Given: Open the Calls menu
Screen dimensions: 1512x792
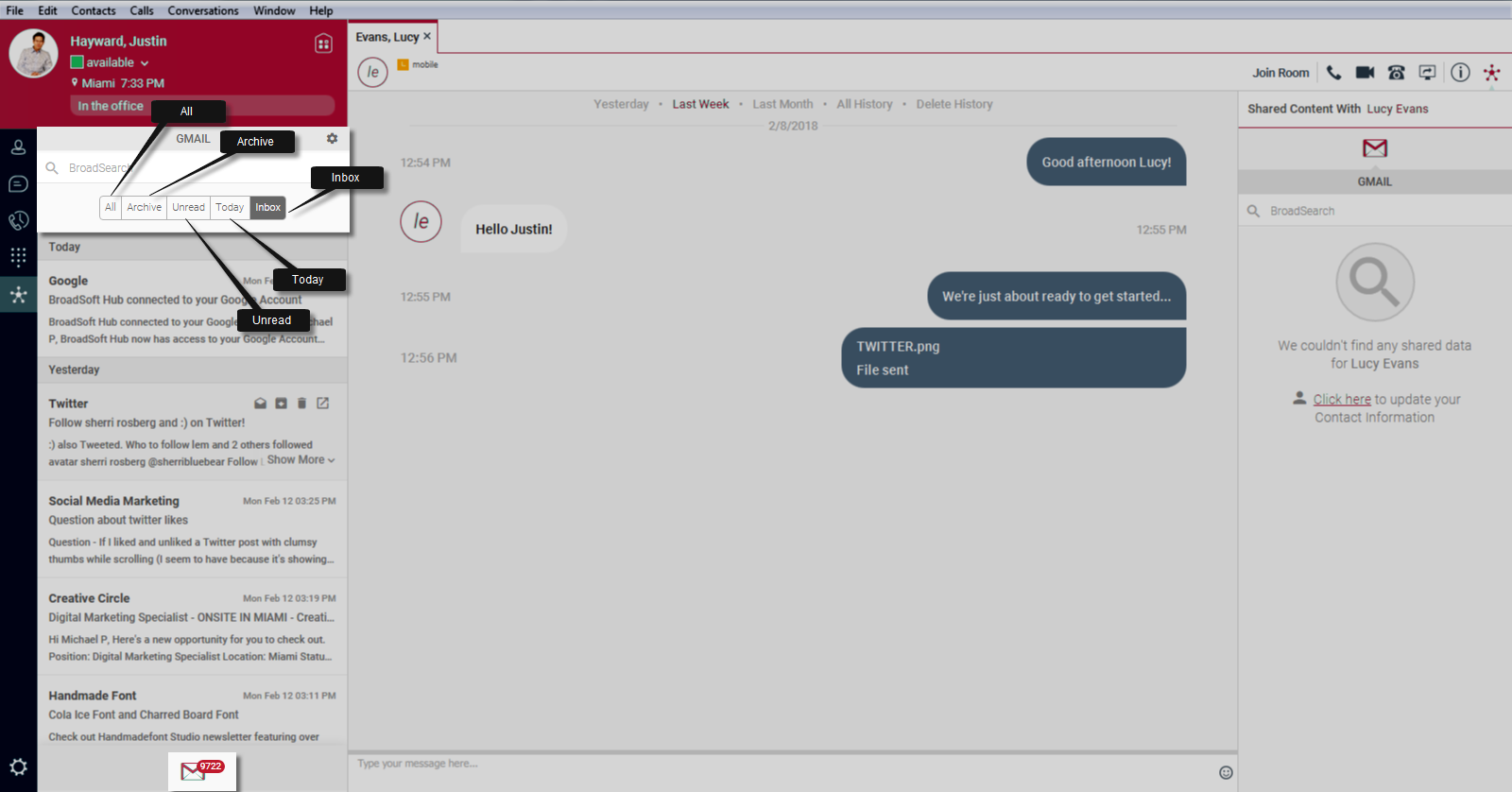Looking at the screenshot, I should coord(142,10).
